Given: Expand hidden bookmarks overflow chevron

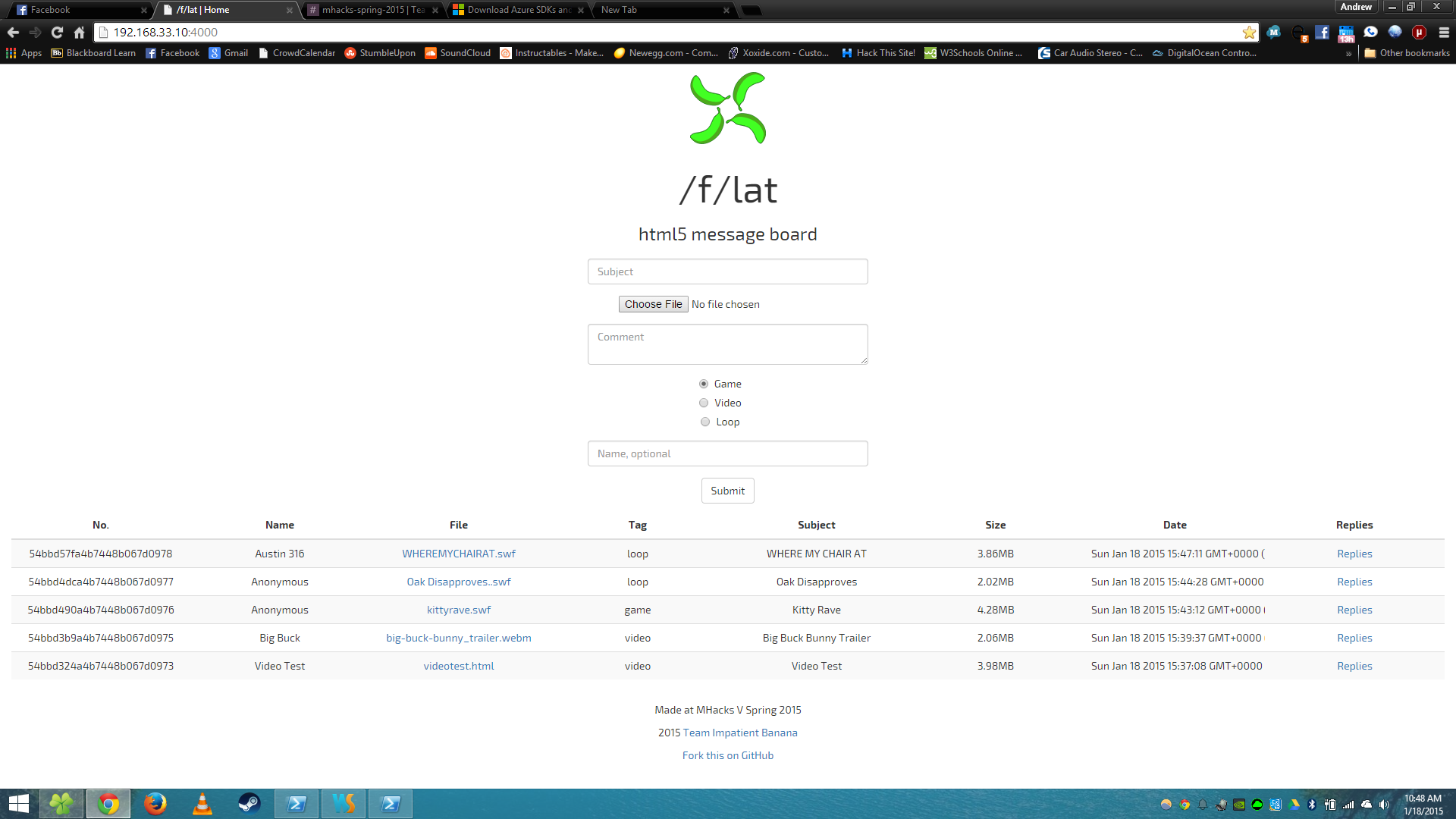Looking at the screenshot, I should coord(1348,53).
